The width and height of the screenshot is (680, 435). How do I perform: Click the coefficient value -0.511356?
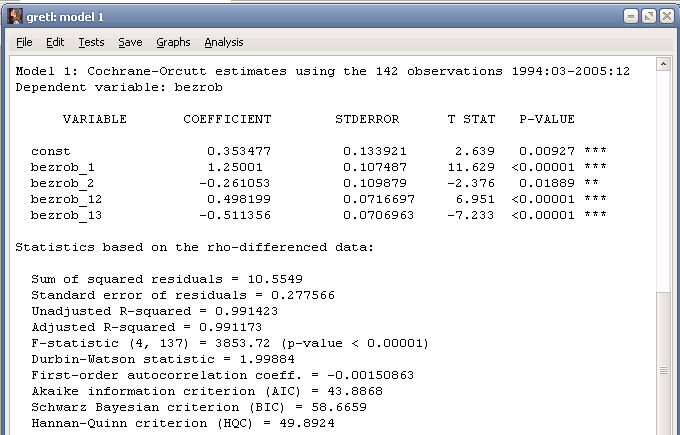[x=235, y=216]
